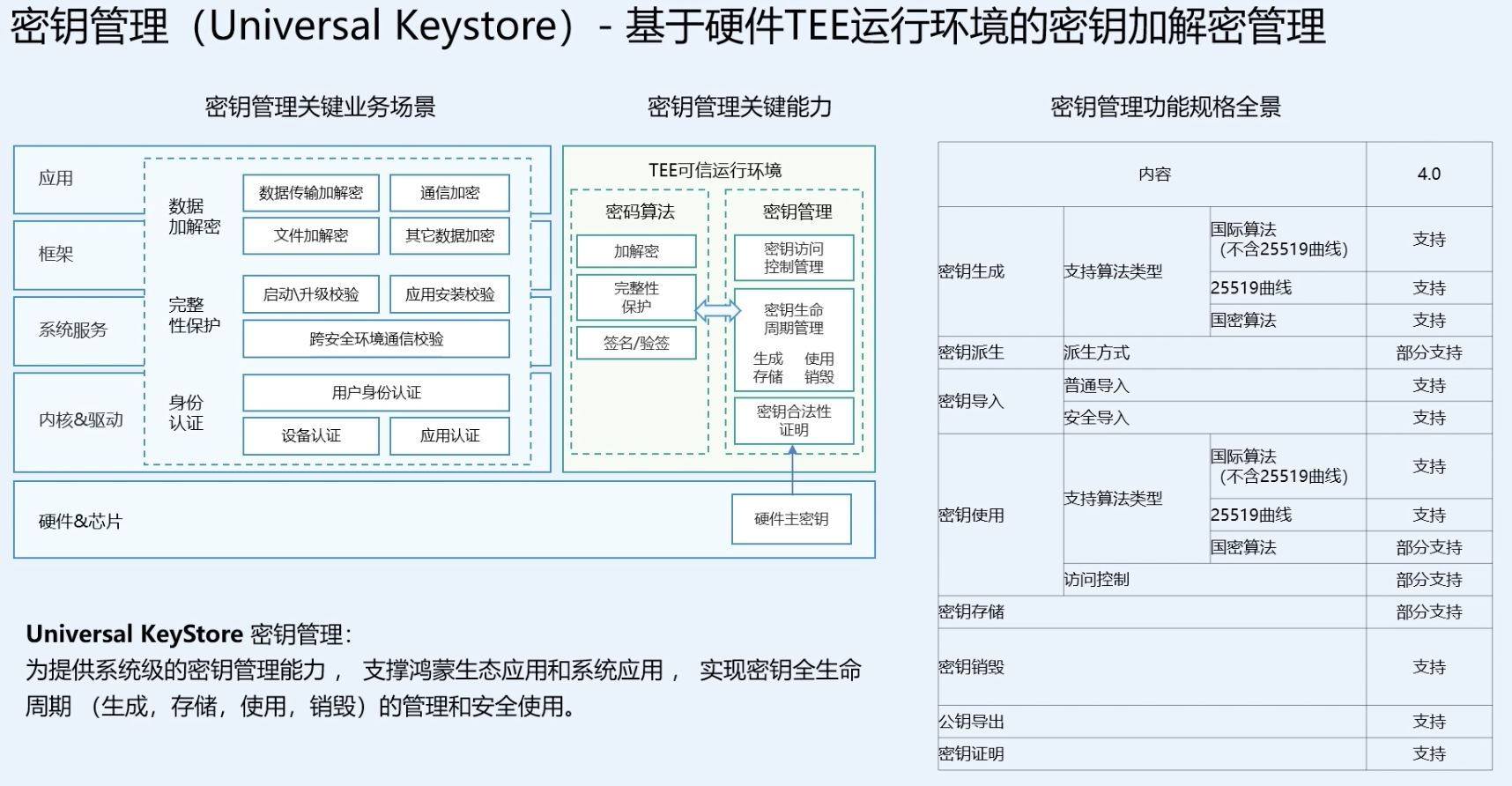Click the 身份认证 group label
The image size is (1512, 786).
tap(186, 413)
